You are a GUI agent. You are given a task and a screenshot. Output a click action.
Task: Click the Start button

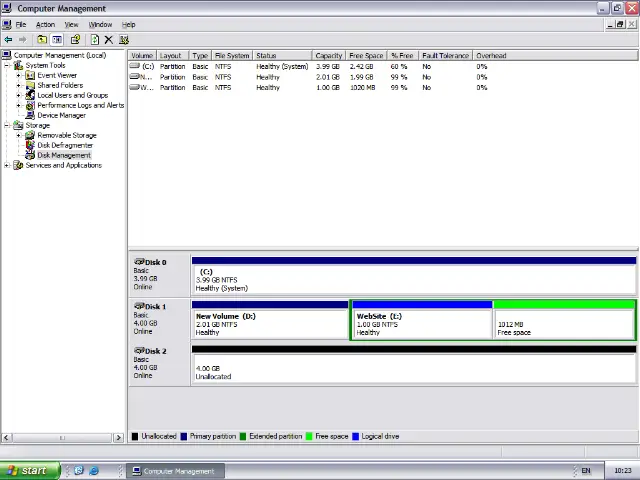point(29,471)
